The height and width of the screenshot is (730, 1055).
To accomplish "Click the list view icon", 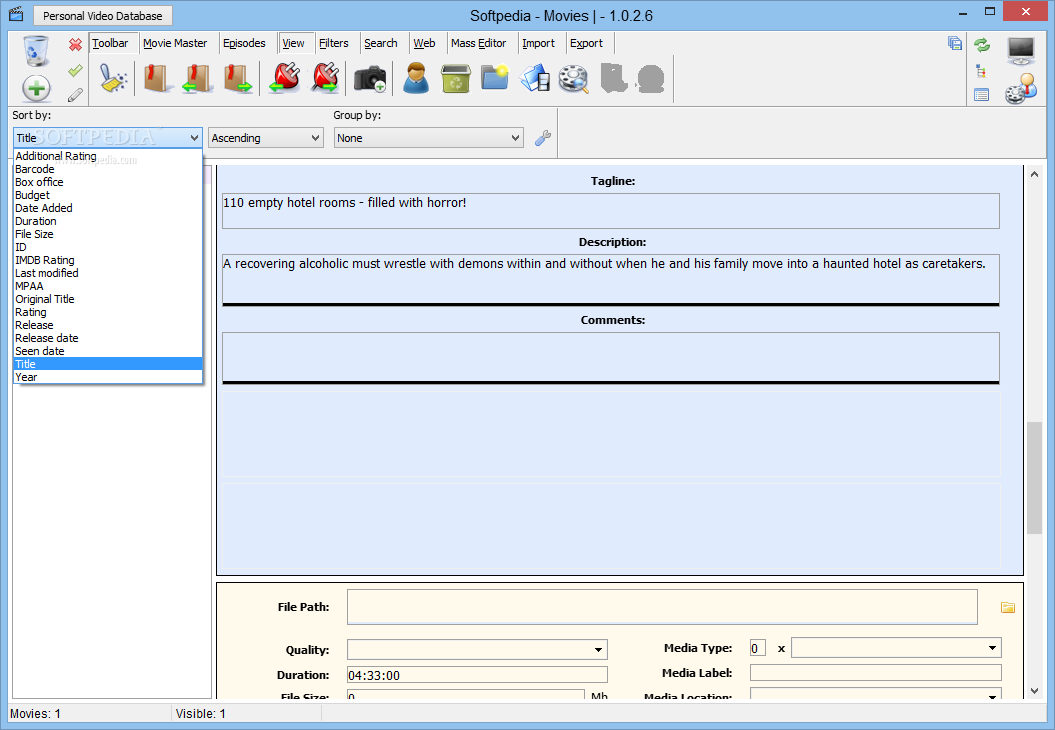I will click(982, 95).
